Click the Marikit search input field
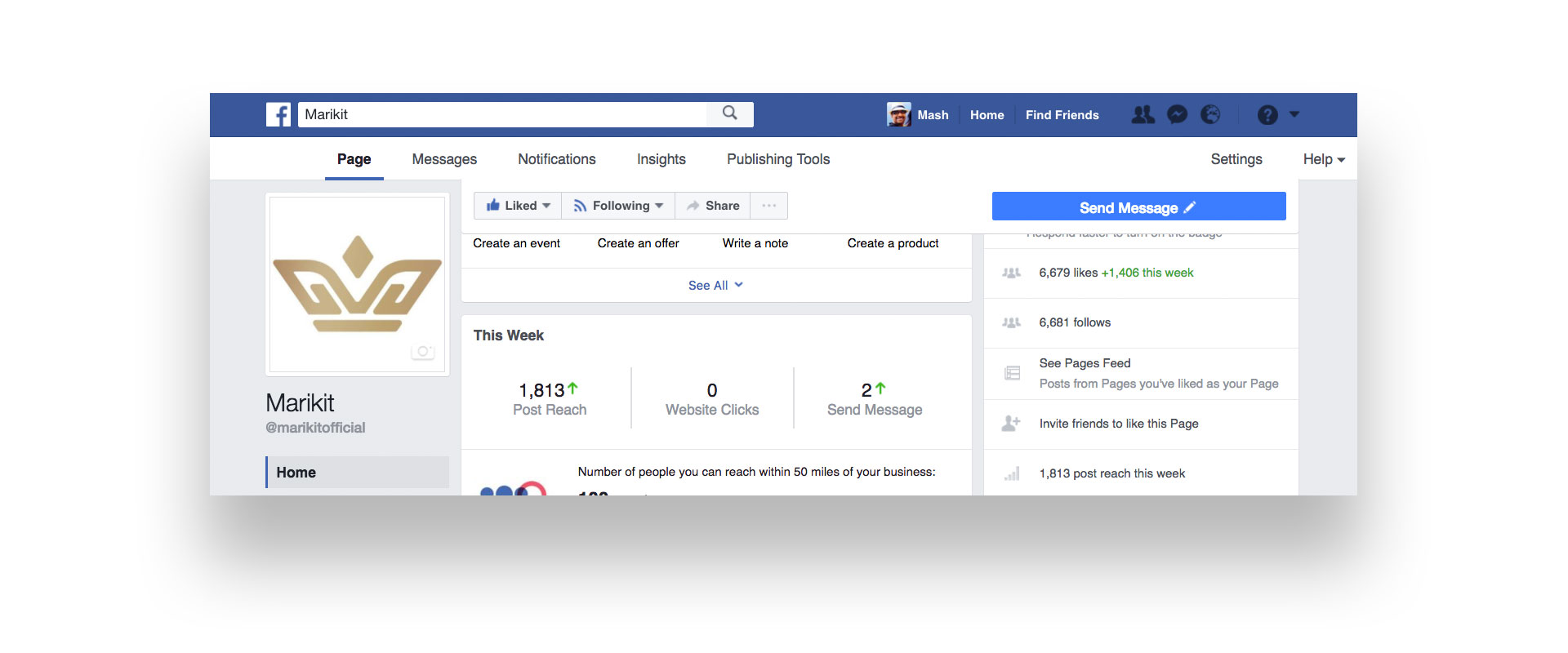 point(502,114)
